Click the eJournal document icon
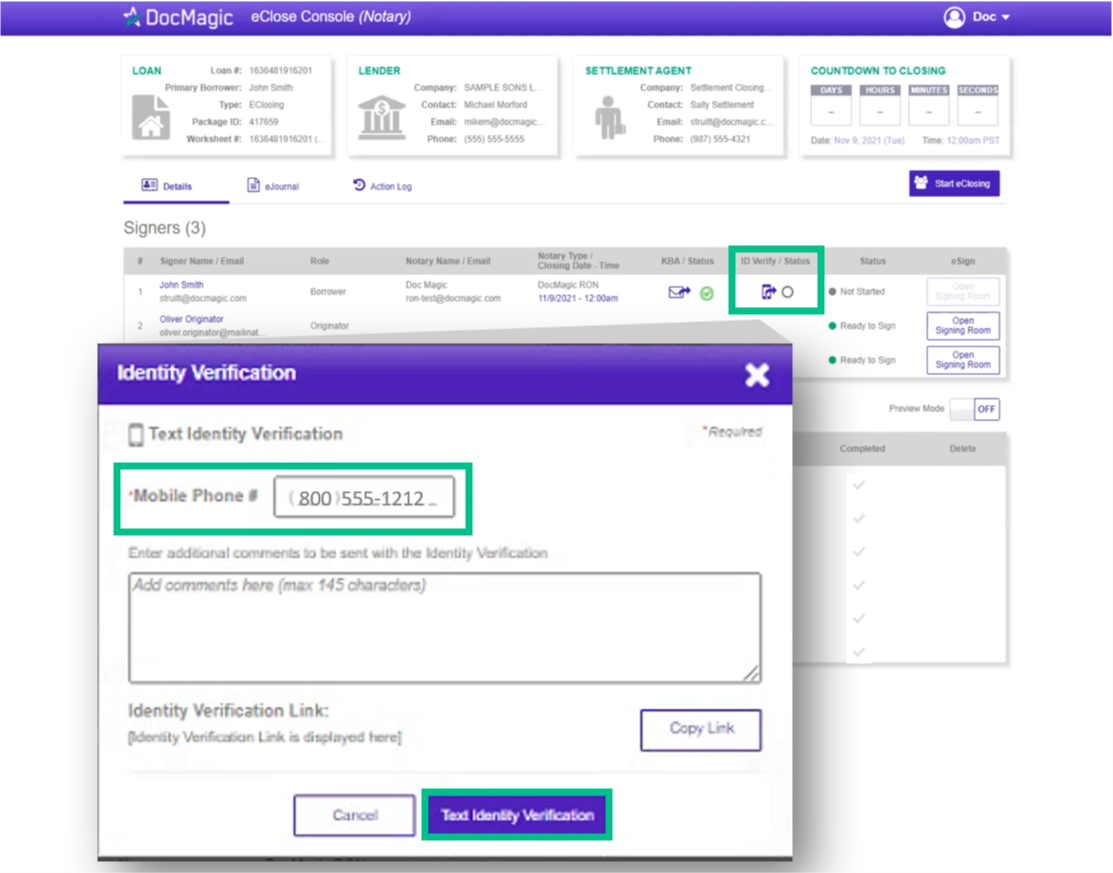1113x873 pixels. (x=253, y=185)
